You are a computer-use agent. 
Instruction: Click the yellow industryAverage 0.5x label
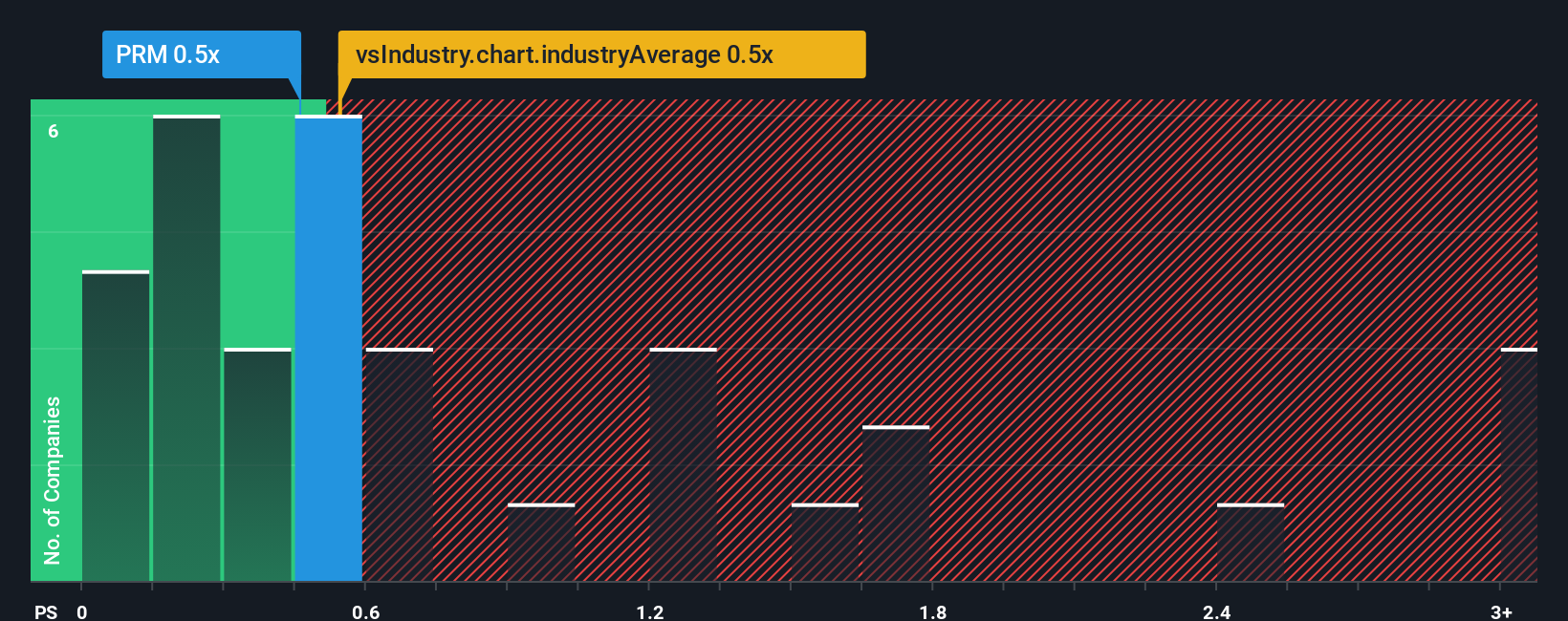pos(601,54)
